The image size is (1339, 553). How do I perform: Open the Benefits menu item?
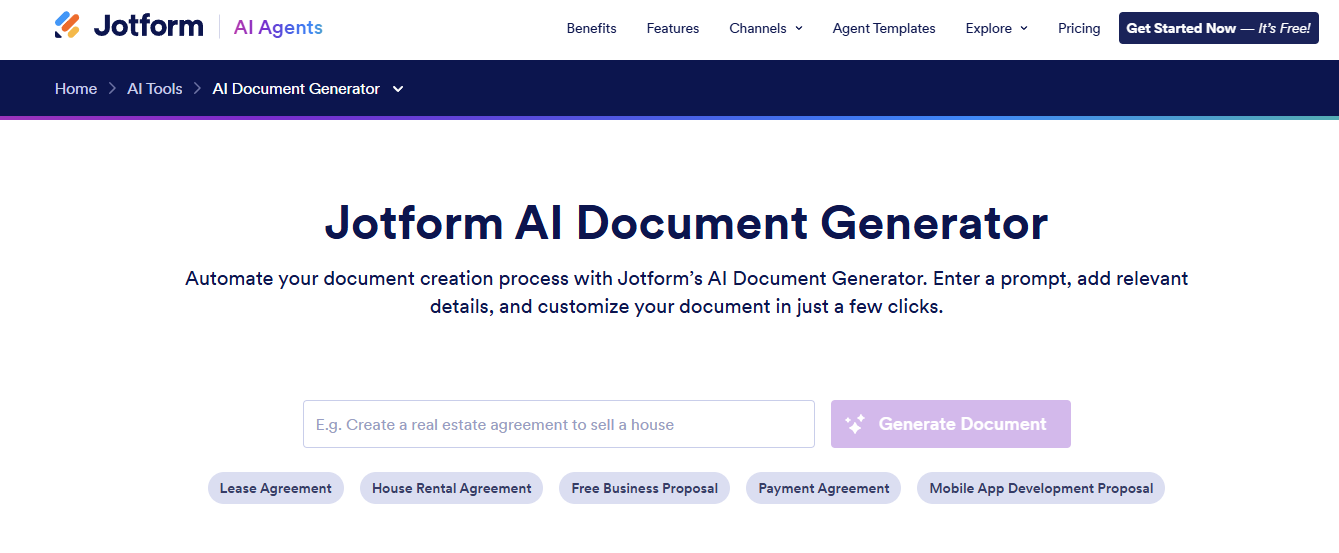pyautogui.click(x=591, y=28)
